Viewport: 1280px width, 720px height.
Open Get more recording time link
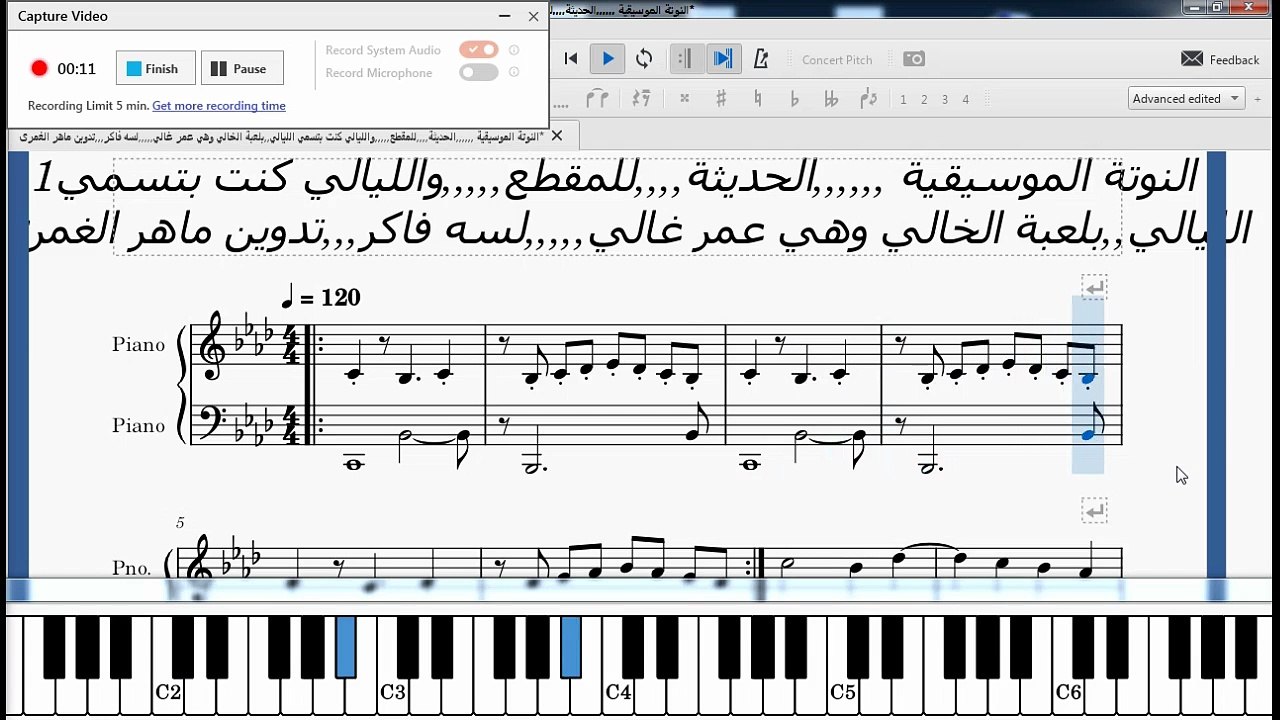point(219,106)
